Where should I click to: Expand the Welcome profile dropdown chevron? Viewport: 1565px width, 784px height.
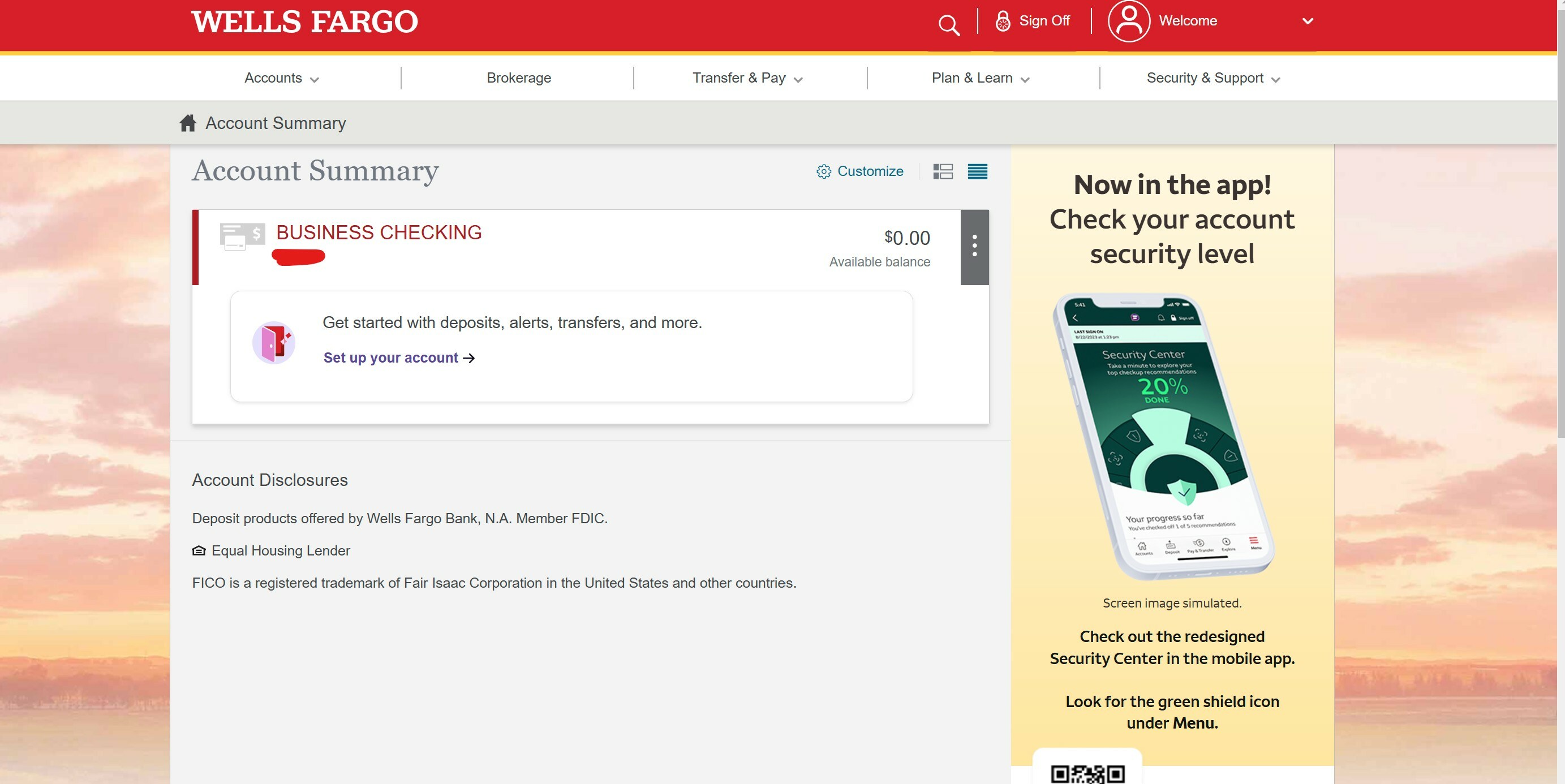pos(1308,21)
